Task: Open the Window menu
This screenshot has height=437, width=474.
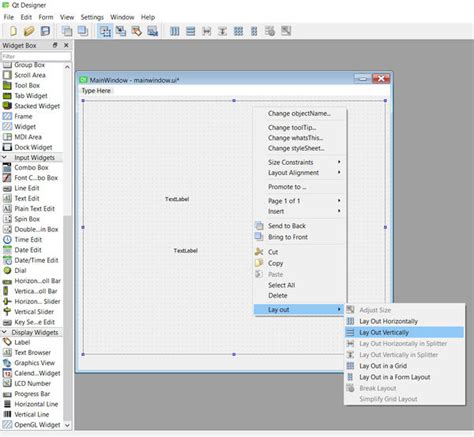Action: pos(122,17)
